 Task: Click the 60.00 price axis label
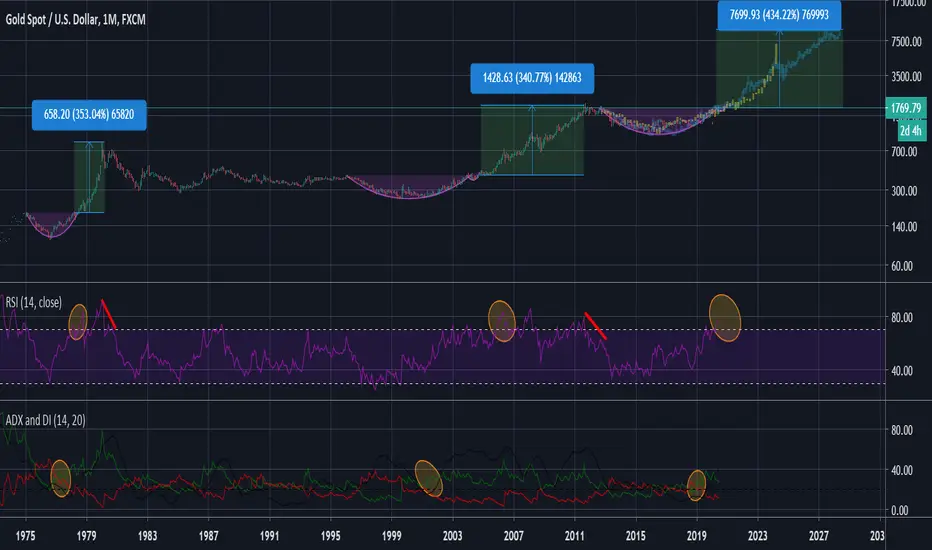[902, 266]
